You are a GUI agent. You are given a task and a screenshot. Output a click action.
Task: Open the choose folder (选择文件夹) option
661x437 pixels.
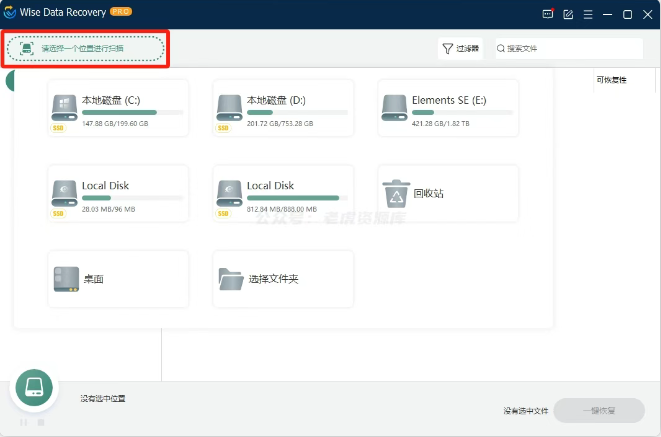[283, 279]
